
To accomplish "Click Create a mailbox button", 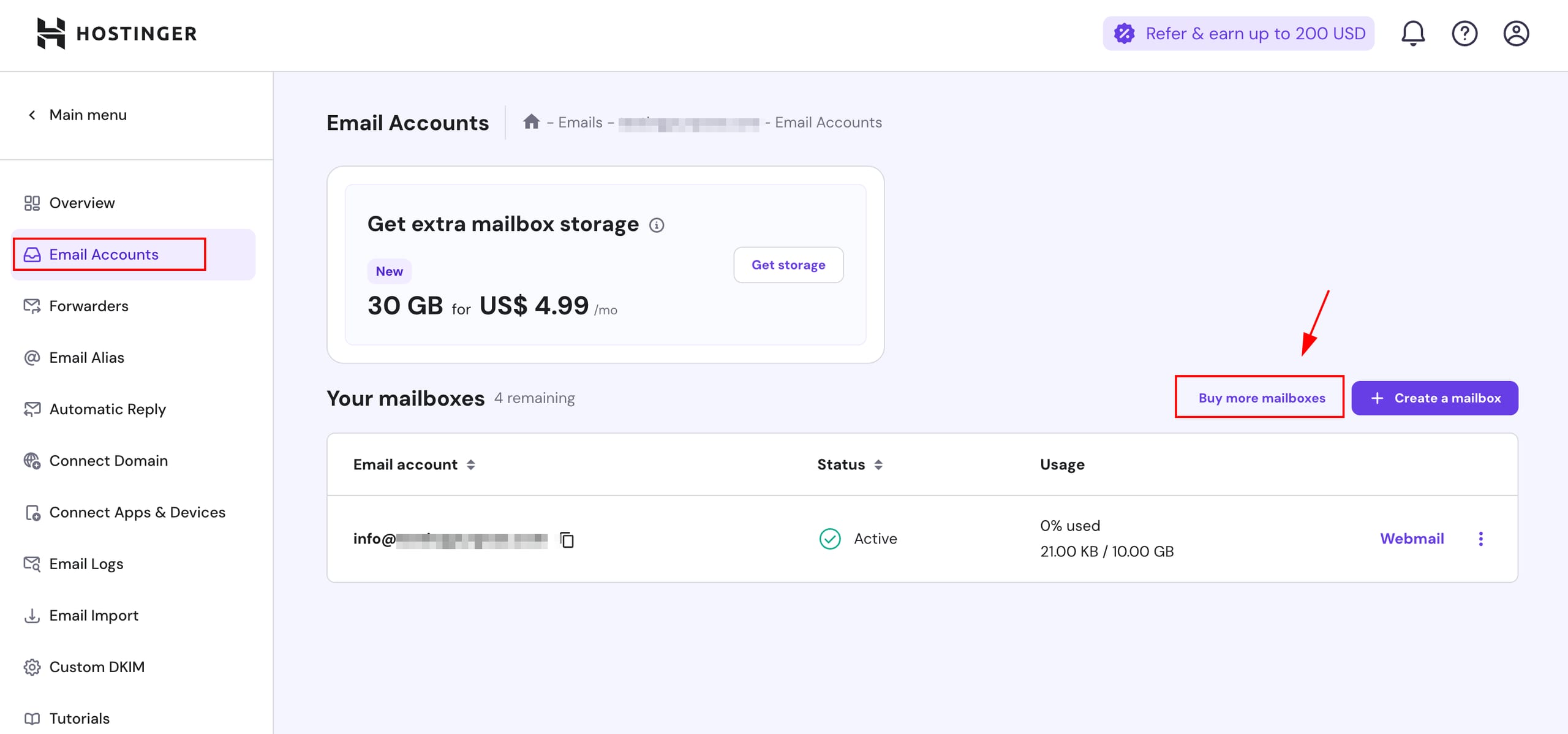I will [1434, 398].
